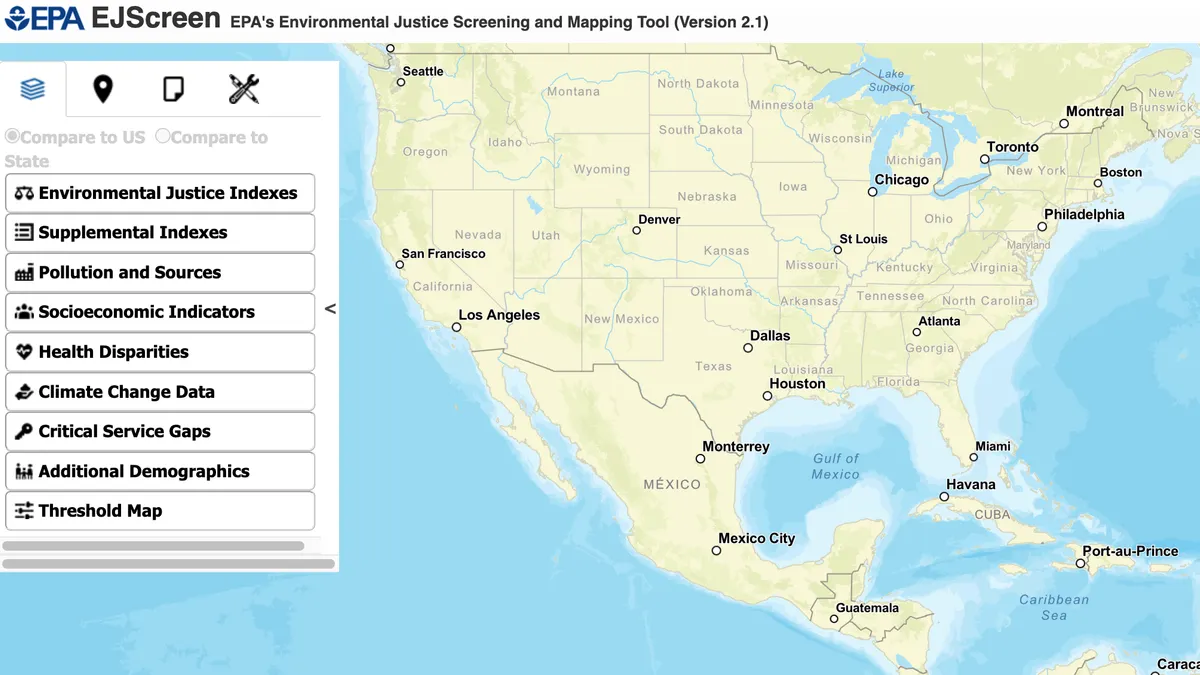Viewport: 1200px width, 675px height.
Task: Click the Guatemala city marker
Action: click(834, 619)
